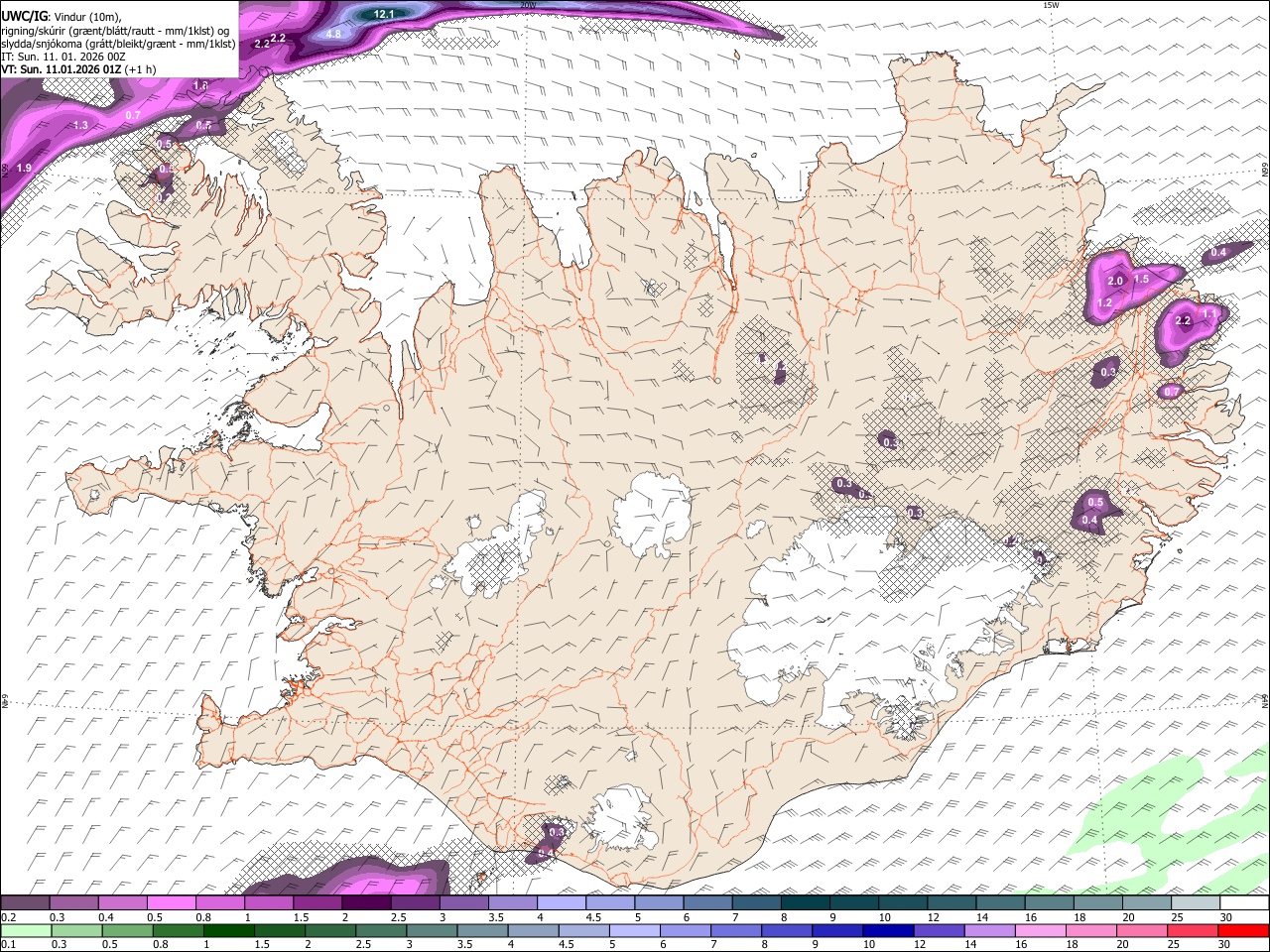Image resolution: width=1270 pixels, height=952 pixels.
Task: Select the pale green 0.1 swatch in lower legend
Action: tap(26, 930)
